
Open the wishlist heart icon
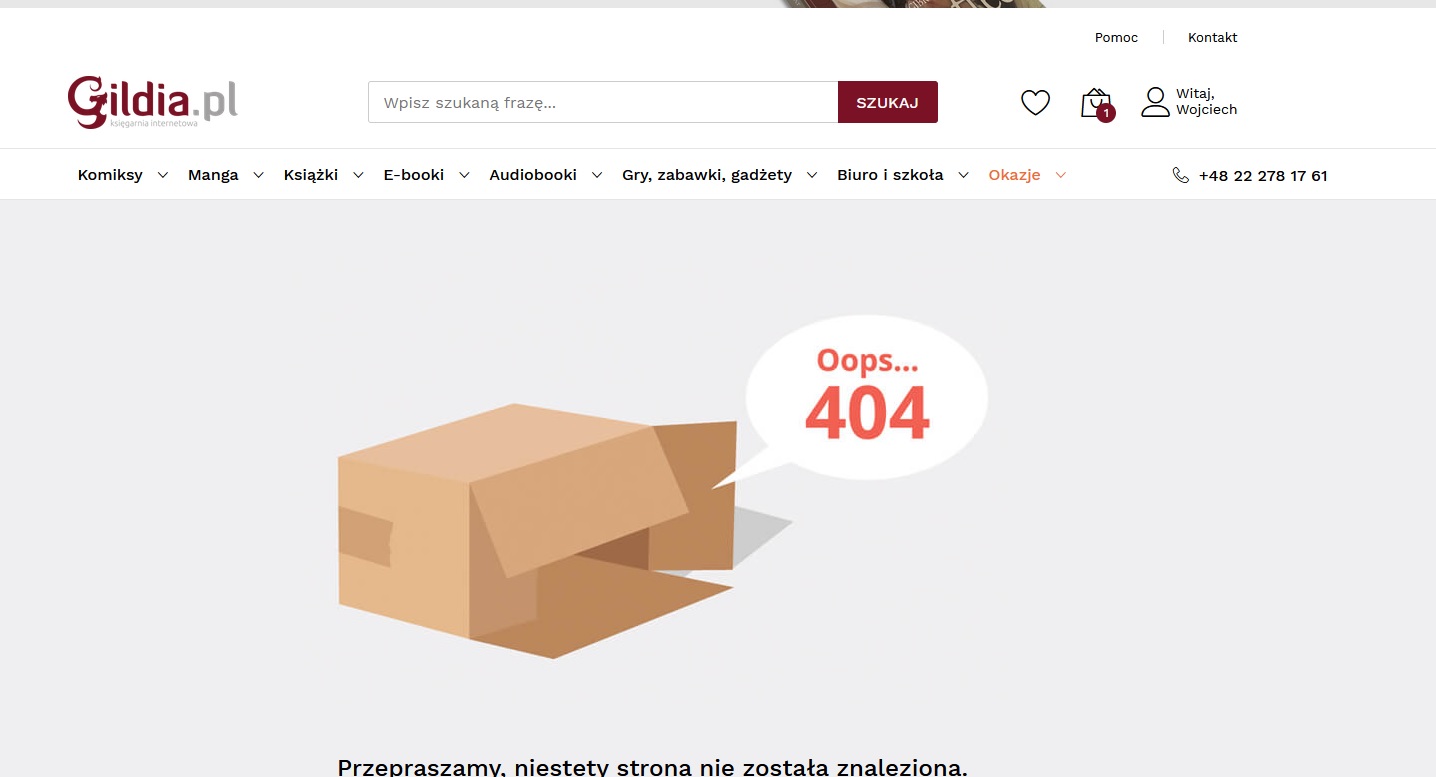tap(1035, 102)
